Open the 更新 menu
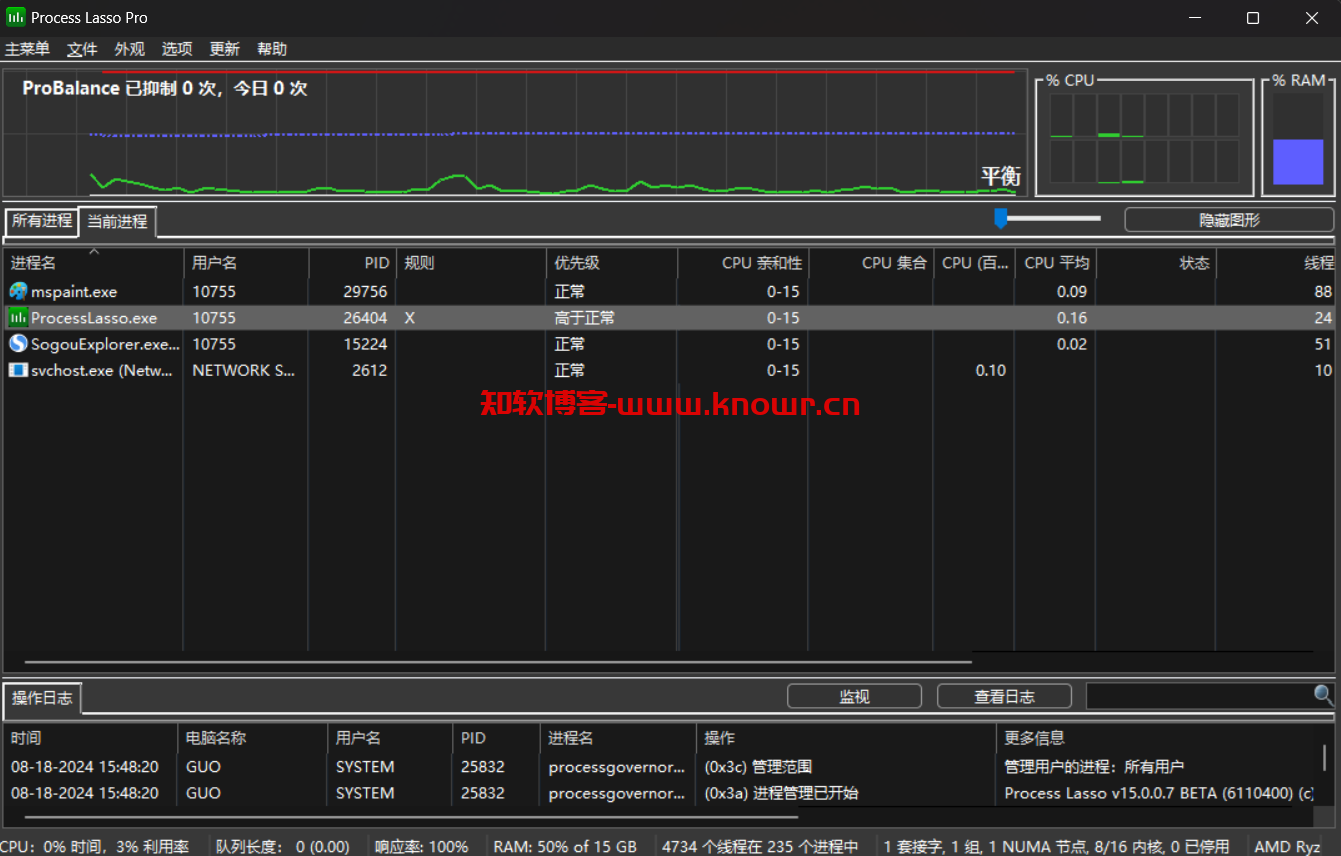The height and width of the screenshot is (856, 1341). (224, 49)
